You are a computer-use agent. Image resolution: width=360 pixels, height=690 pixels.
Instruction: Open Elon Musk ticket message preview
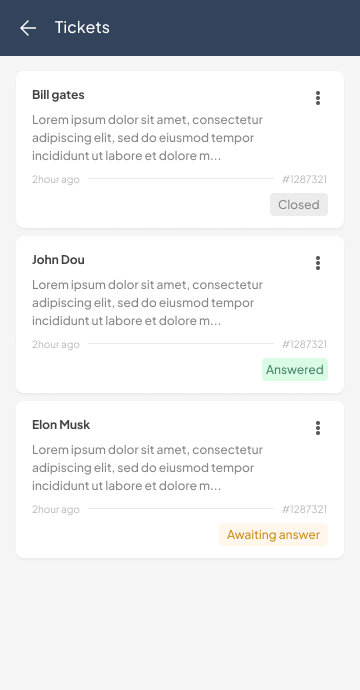[148, 468]
